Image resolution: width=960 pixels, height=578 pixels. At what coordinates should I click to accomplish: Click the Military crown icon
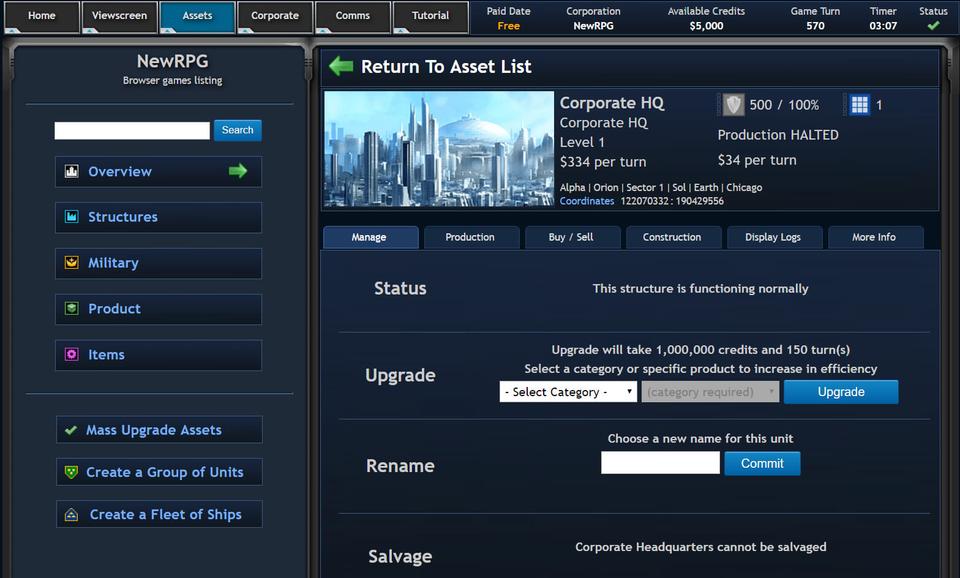[72, 263]
